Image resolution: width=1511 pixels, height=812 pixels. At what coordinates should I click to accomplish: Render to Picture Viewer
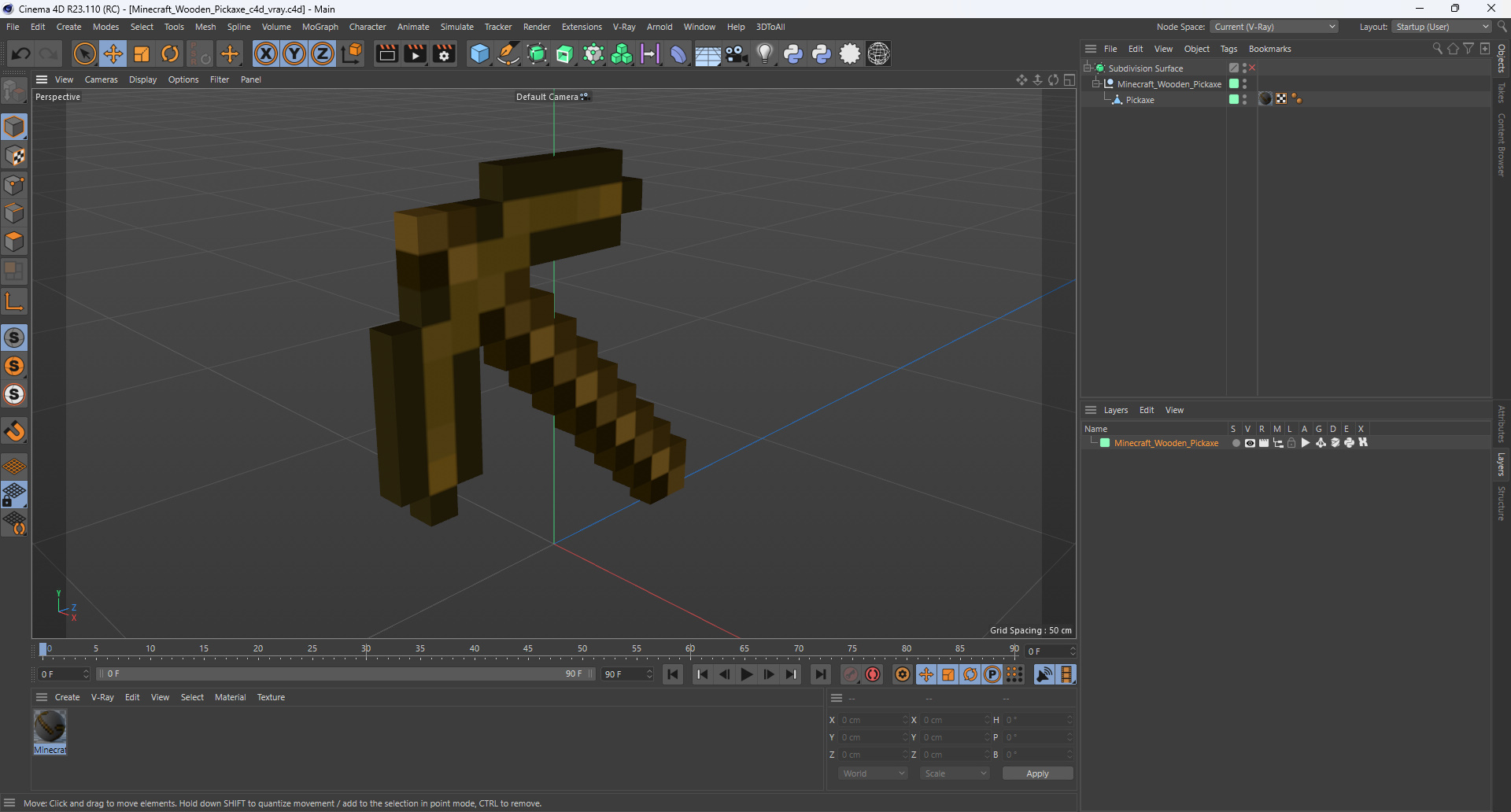click(x=415, y=54)
